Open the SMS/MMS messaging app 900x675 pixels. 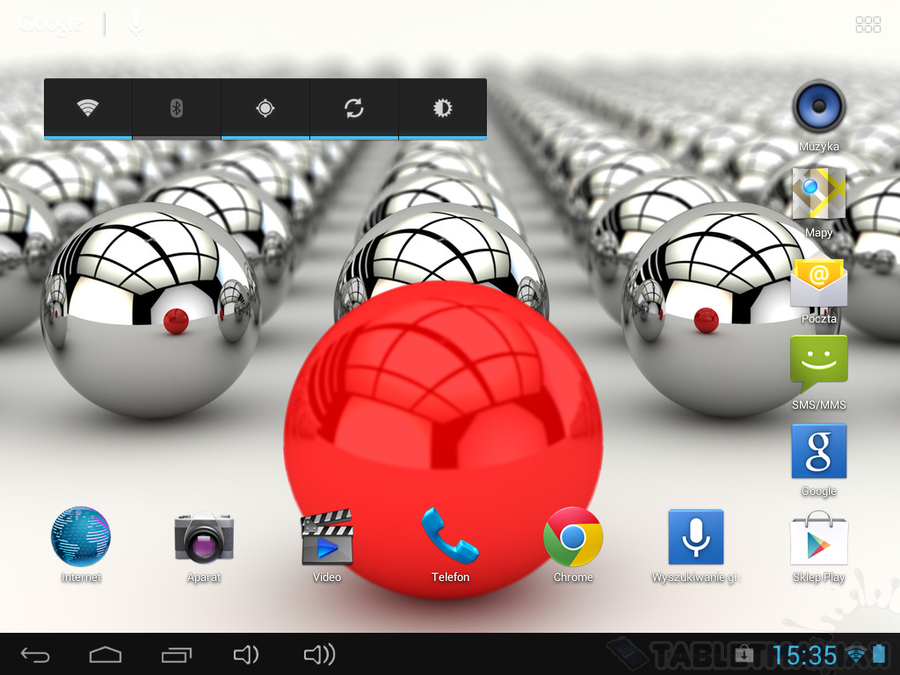coord(819,364)
